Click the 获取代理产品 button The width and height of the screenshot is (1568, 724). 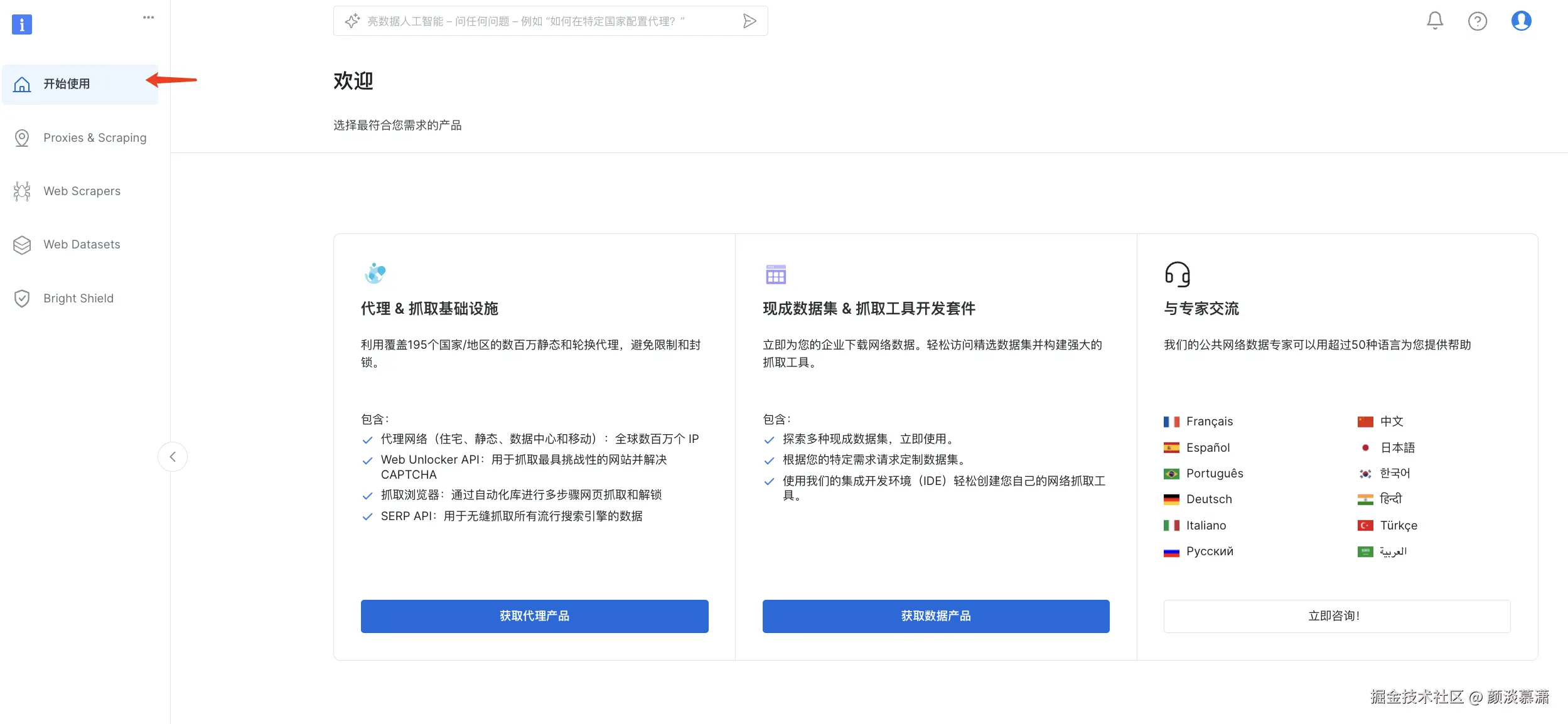click(534, 616)
